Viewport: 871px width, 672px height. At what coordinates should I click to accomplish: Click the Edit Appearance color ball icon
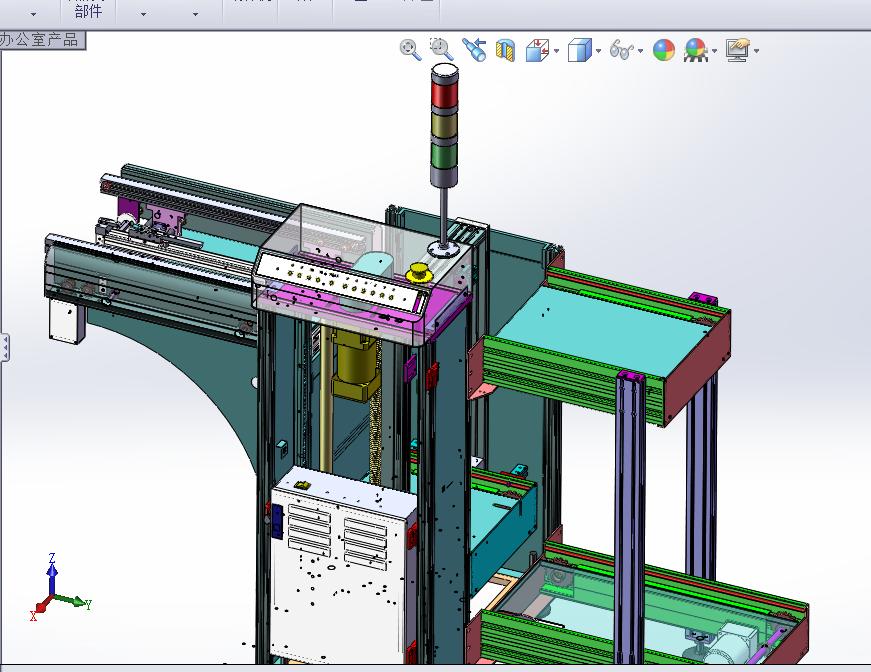664,50
